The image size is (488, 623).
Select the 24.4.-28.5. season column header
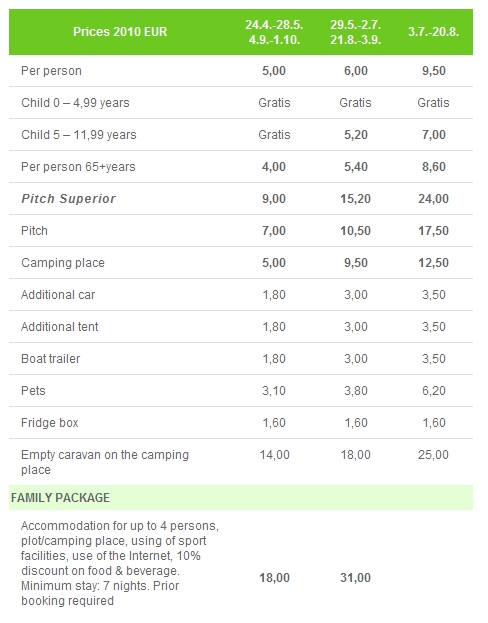pos(274,32)
